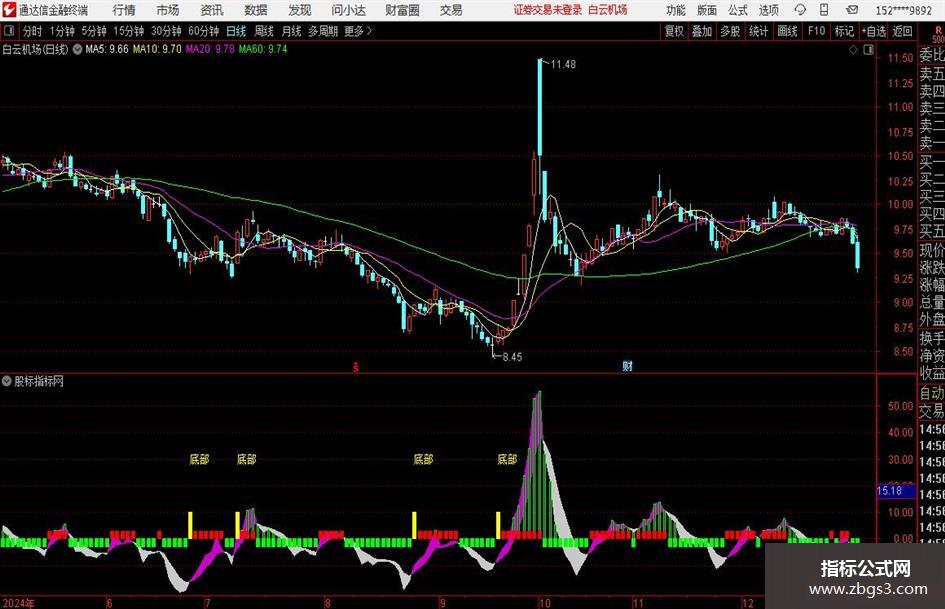Switch to the 分时 chart tab
Image resolution: width=945 pixels, height=609 pixels.
click(x=33, y=31)
